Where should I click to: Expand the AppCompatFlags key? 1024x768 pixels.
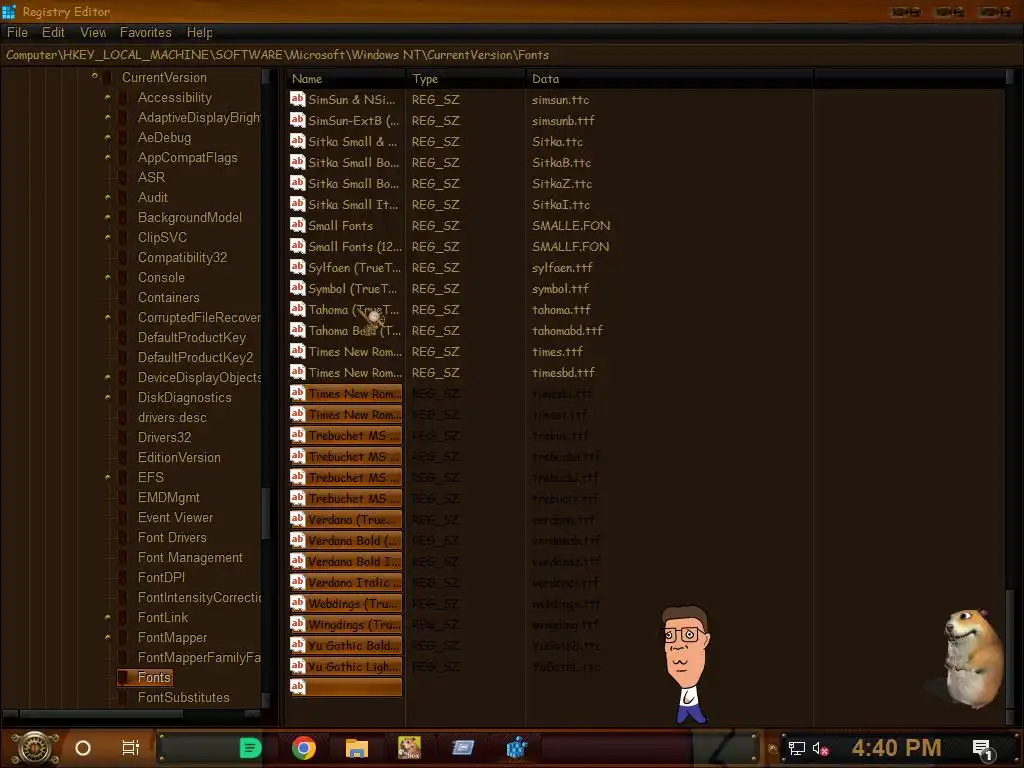(108, 157)
